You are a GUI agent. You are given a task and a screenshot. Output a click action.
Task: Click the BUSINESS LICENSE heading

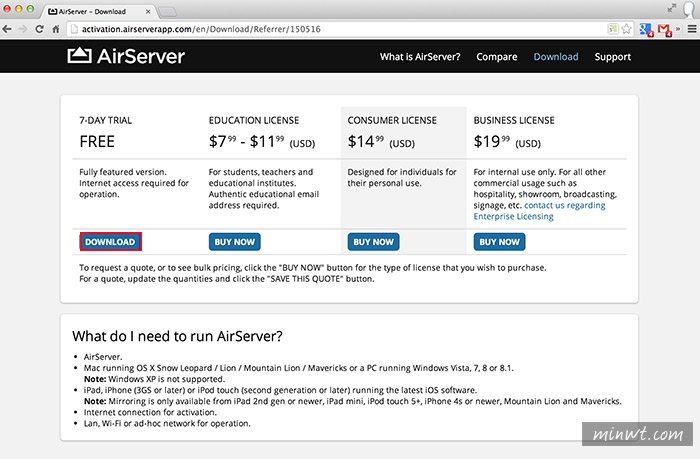[514, 120]
